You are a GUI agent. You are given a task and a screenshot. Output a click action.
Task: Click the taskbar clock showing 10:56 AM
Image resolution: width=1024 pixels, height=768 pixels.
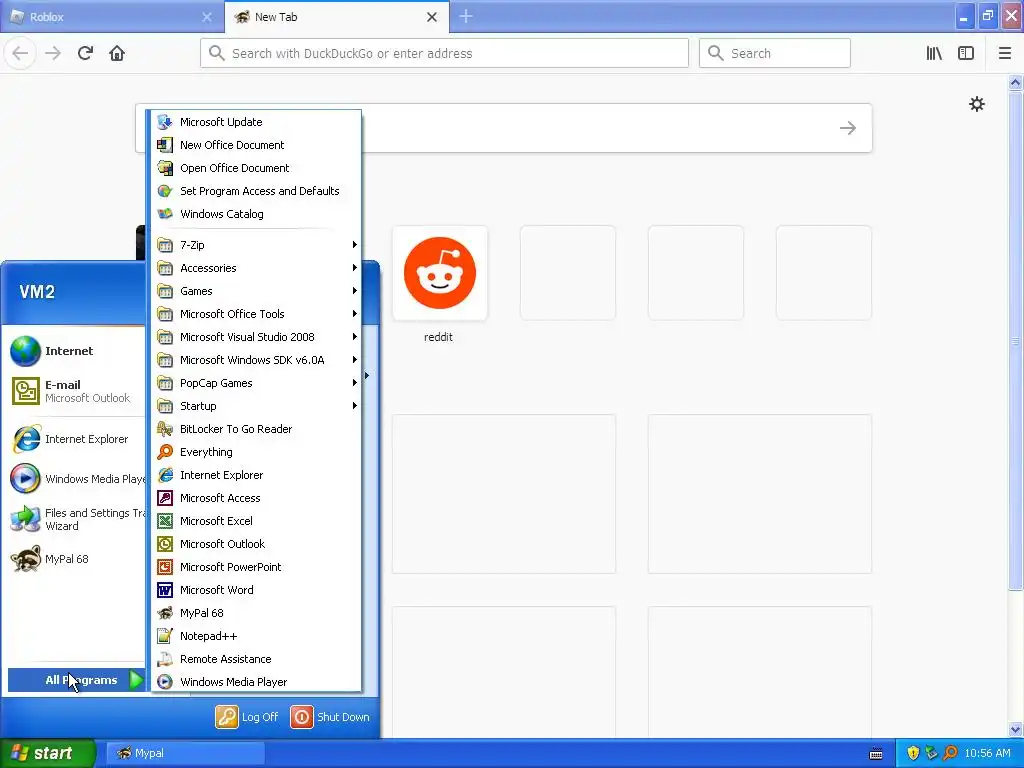[x=987, y=753]
